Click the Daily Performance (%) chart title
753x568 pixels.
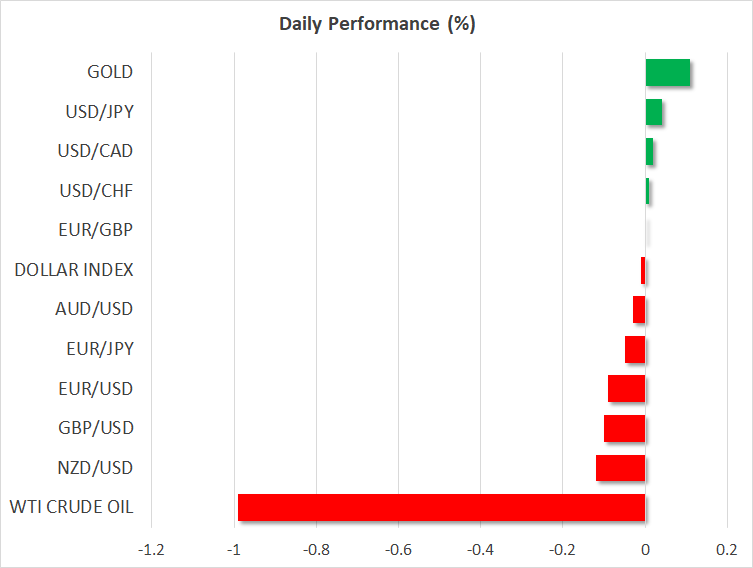[x=376, y=24]
